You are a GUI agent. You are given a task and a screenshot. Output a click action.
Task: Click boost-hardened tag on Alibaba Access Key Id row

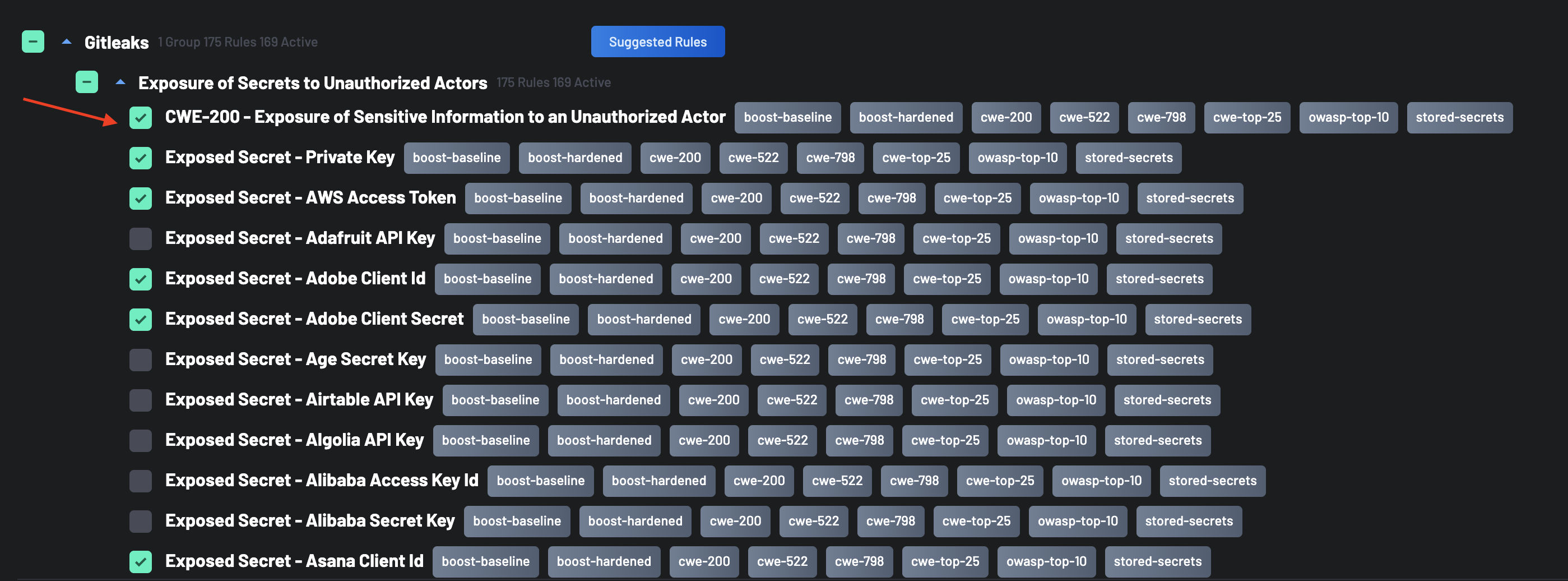tap(658, 481)
